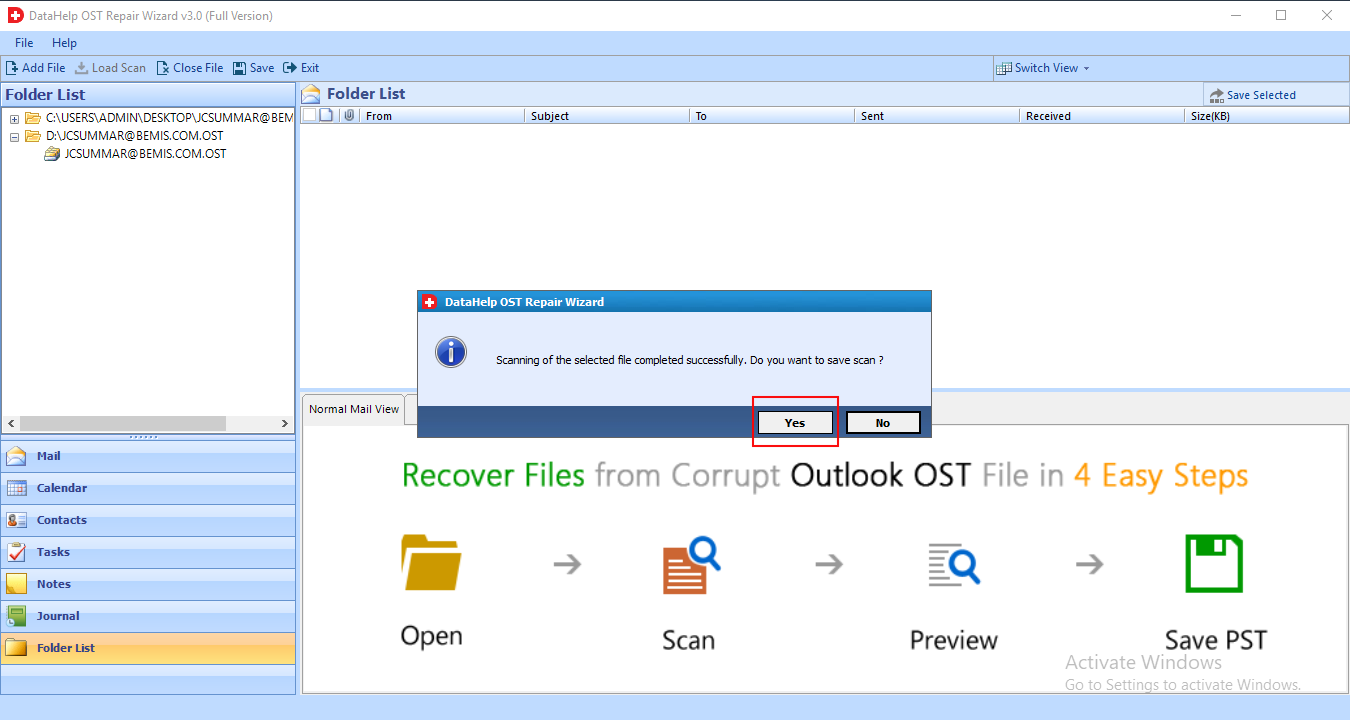
Task: Click the Preview magnifier step icon
Action: pyautogui.click(x=954, y=565)
